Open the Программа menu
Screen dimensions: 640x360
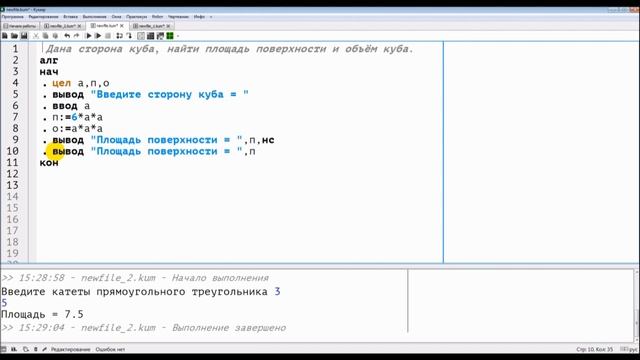pos(13,17)
